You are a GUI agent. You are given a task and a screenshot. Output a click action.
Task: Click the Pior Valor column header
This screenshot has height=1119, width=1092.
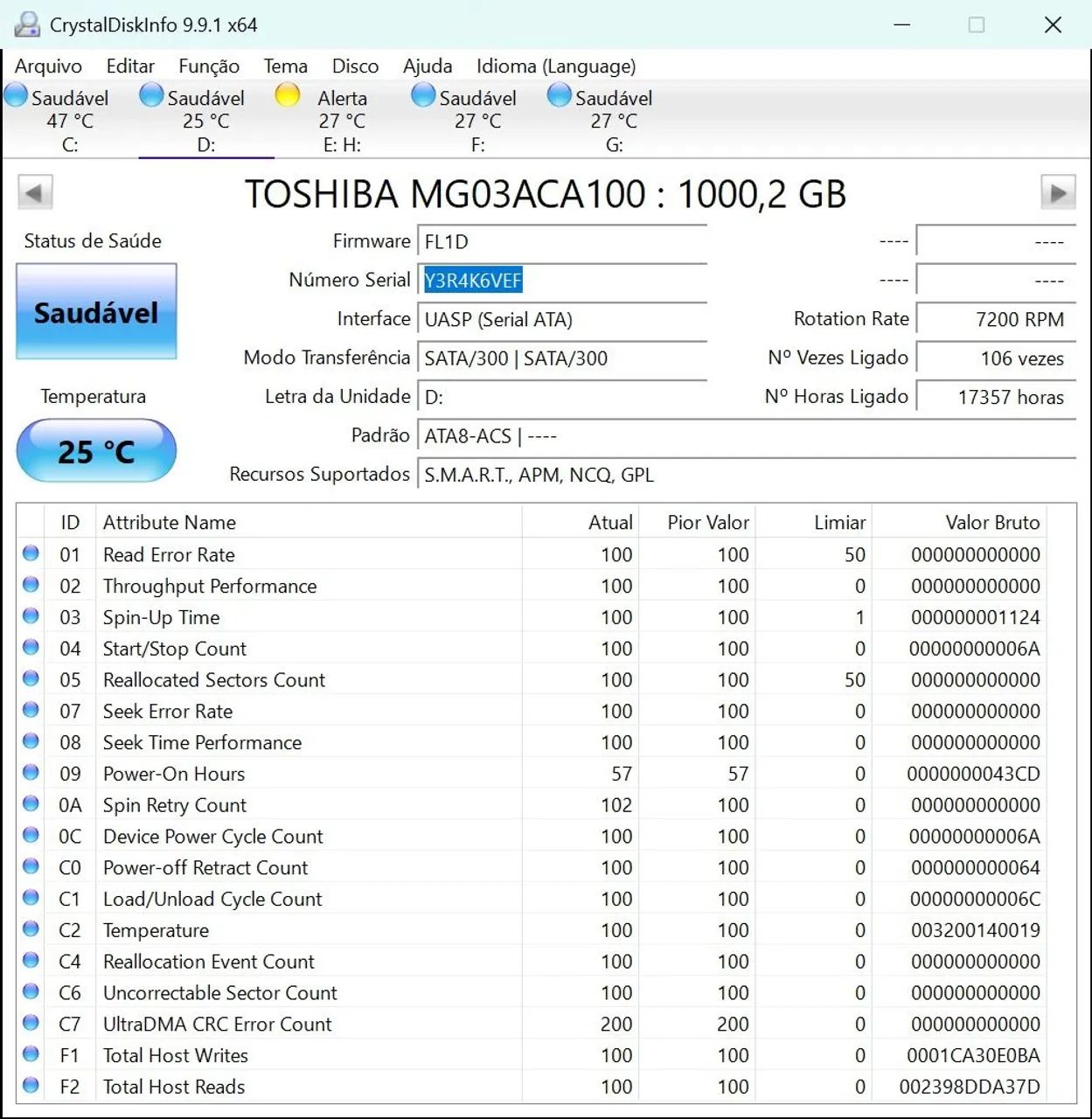tap(697, 523)
